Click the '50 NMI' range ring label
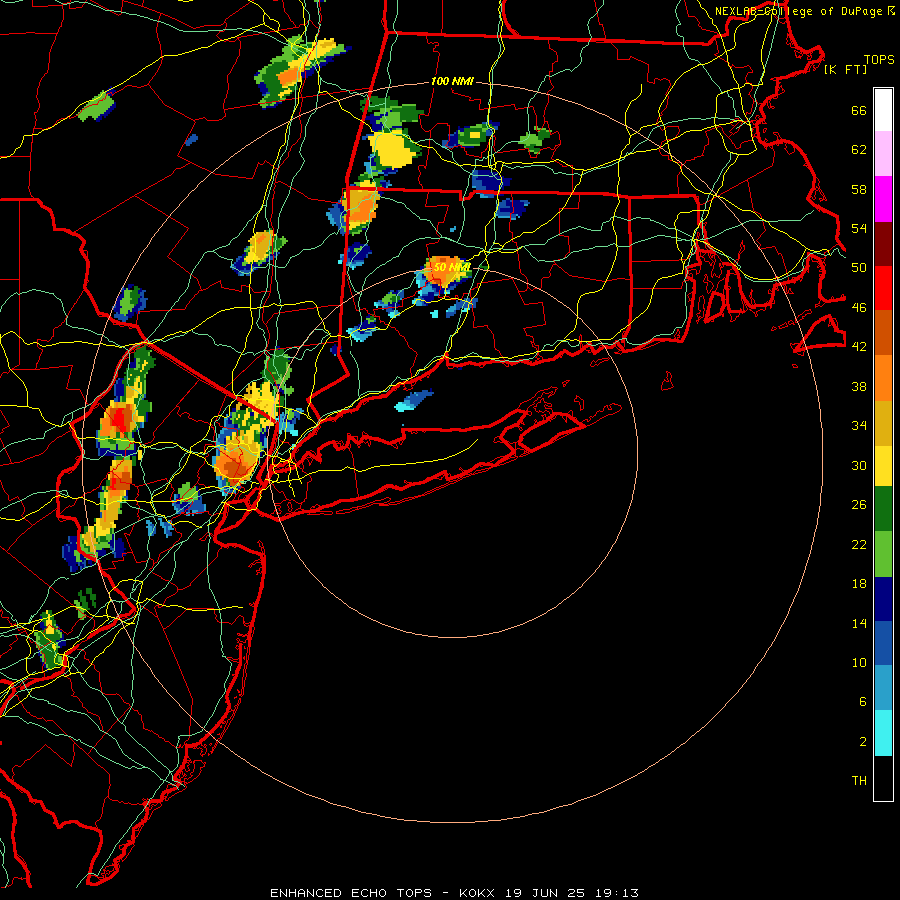Image resolution: width=900 pixels, height=900 pixels. click(452, 267)
